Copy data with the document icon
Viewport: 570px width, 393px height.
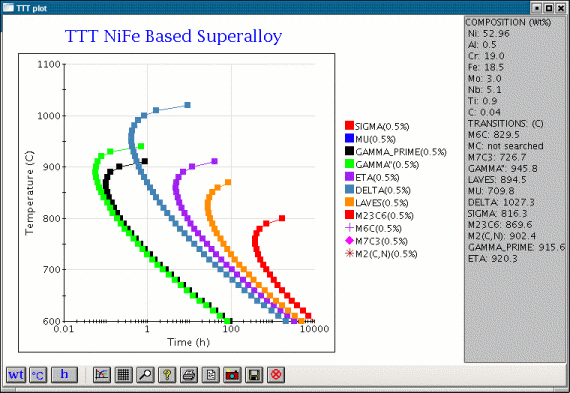tap(211, 374)
